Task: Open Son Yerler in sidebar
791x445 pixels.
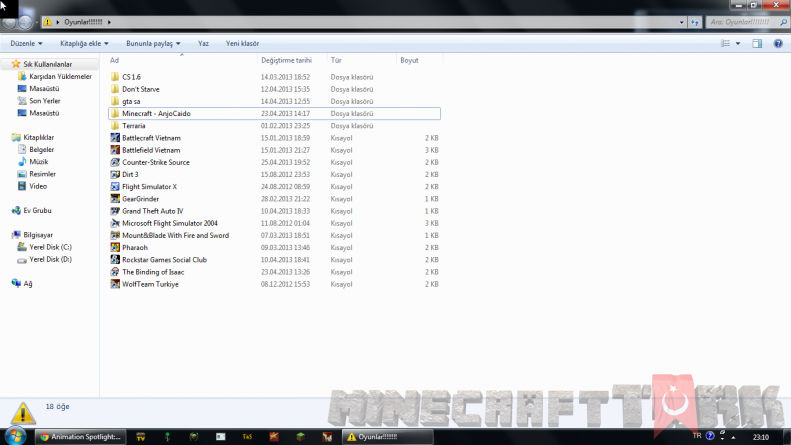Action: pyautogui.click(x=44, y=101)
